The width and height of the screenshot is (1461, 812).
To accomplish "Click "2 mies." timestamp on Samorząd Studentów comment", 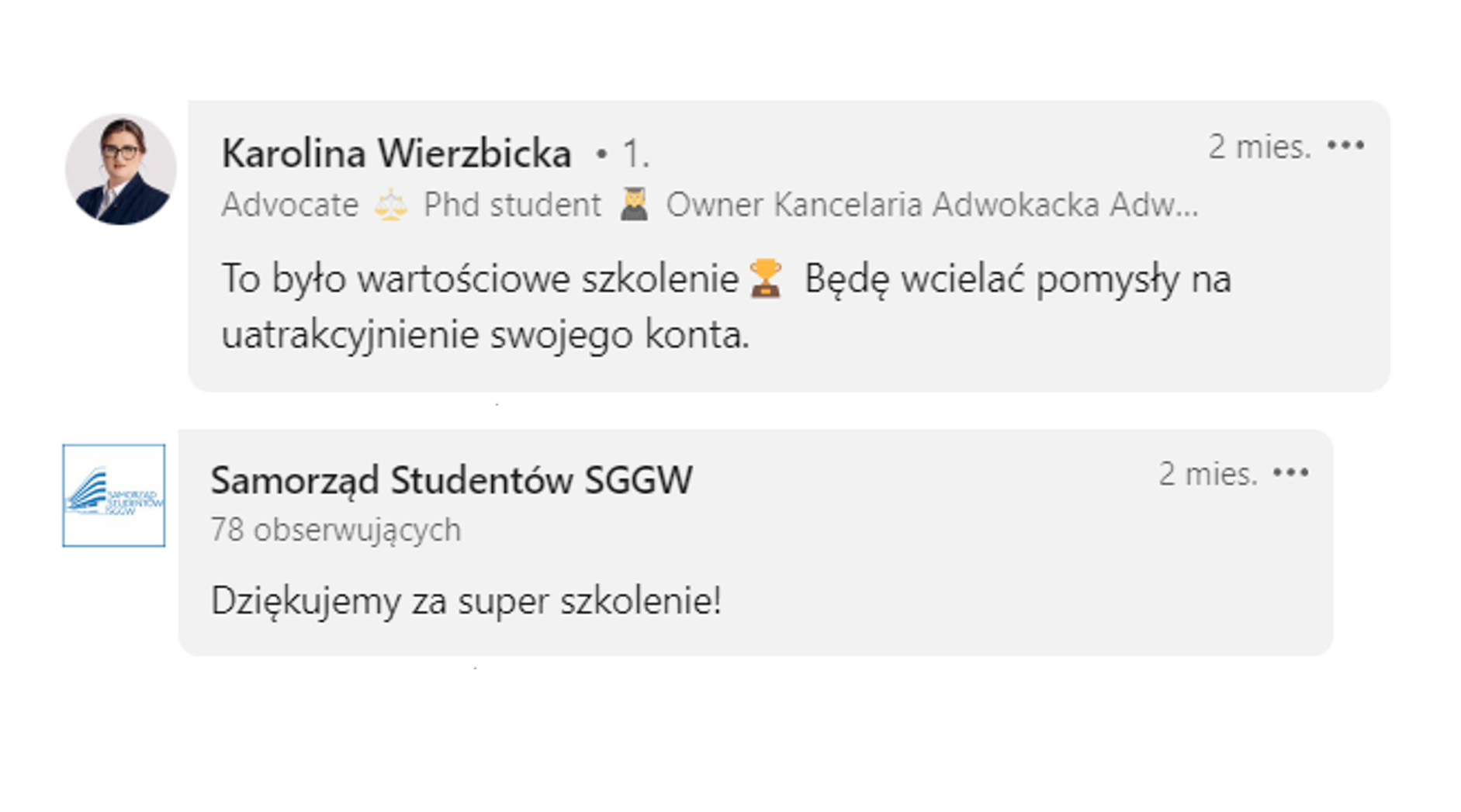I will tap(1207, 474).
